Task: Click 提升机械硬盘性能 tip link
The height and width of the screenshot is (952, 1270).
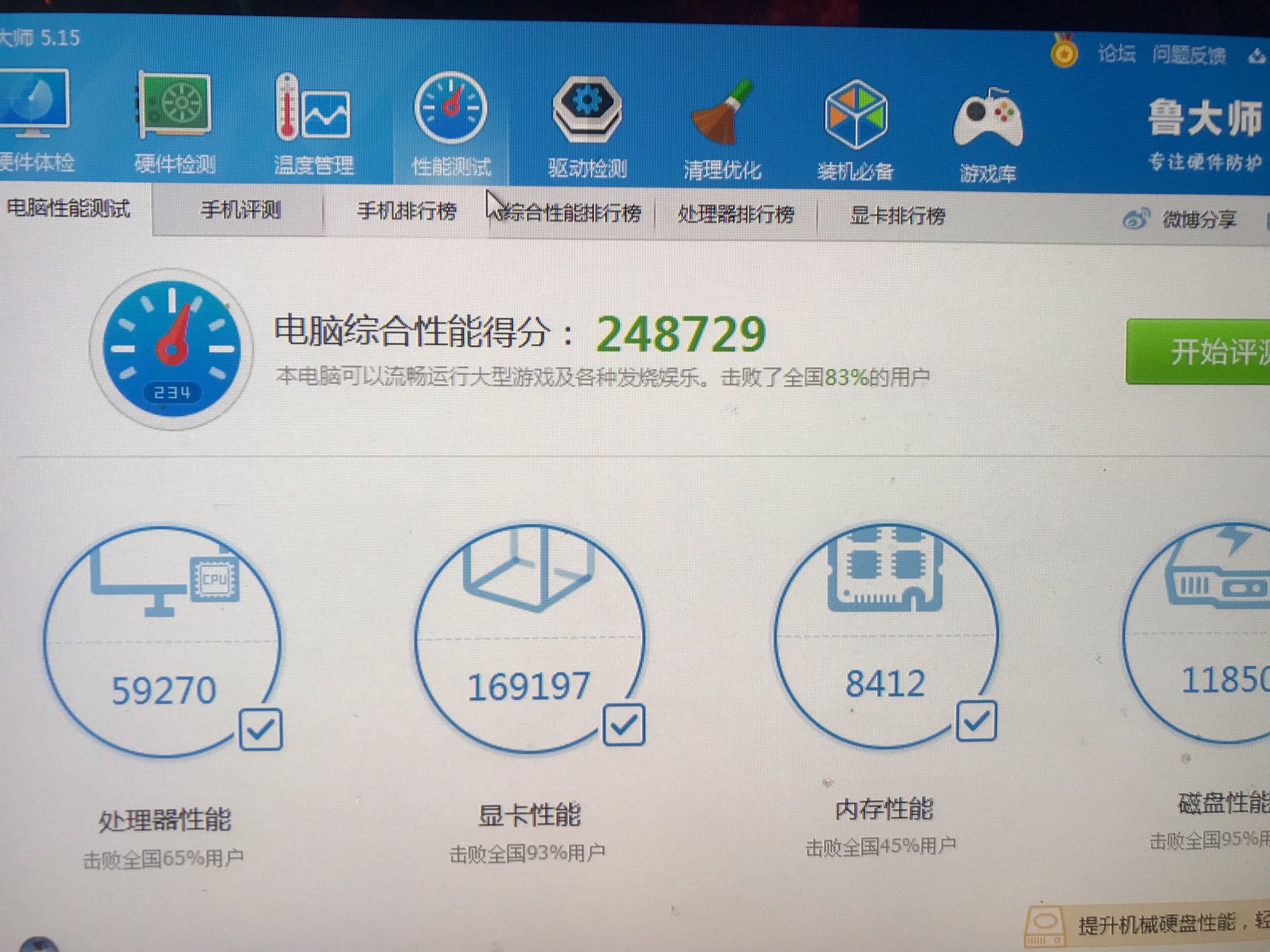Action: 1157,923
